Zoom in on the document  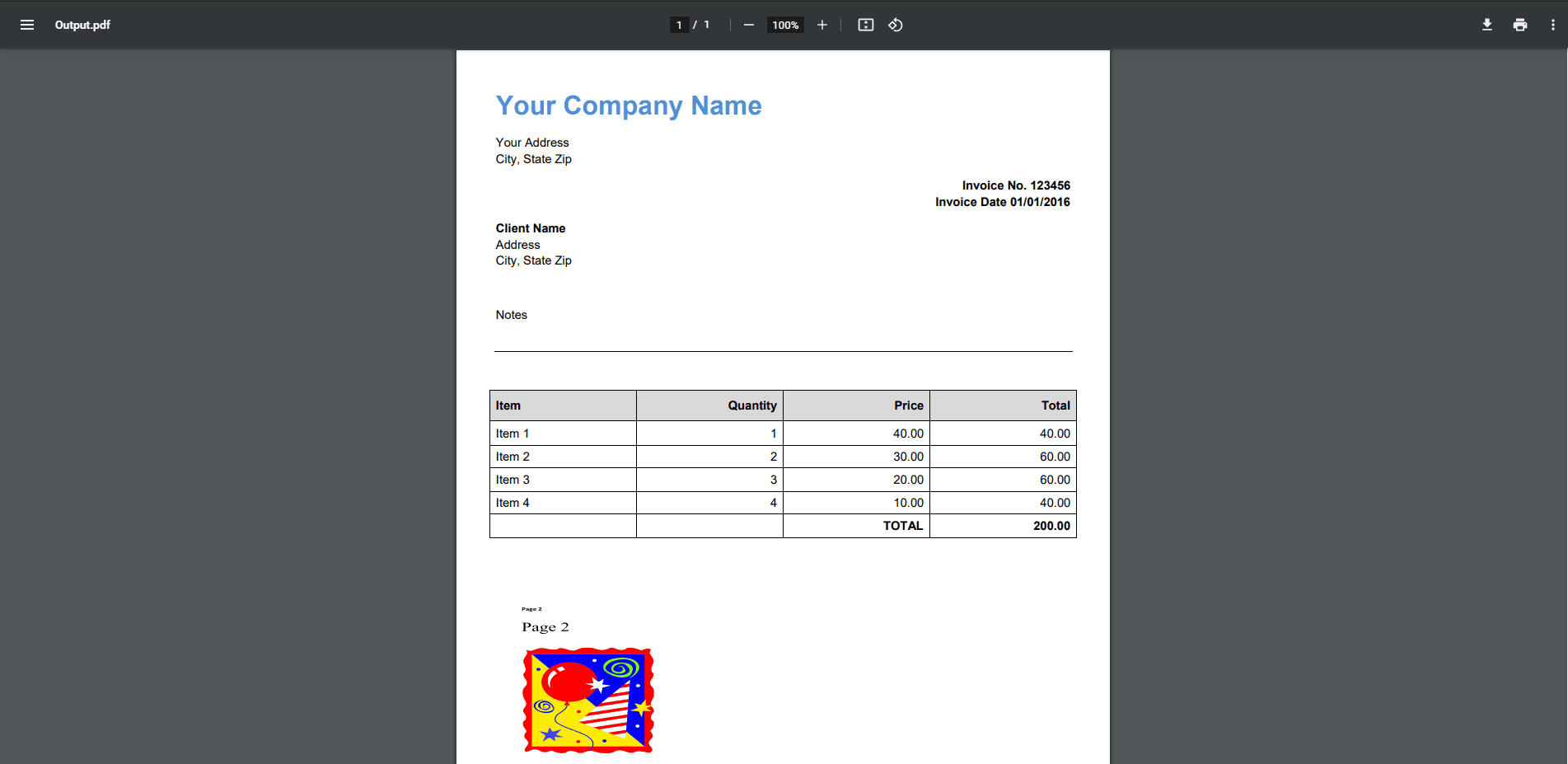tap(821, 25)
